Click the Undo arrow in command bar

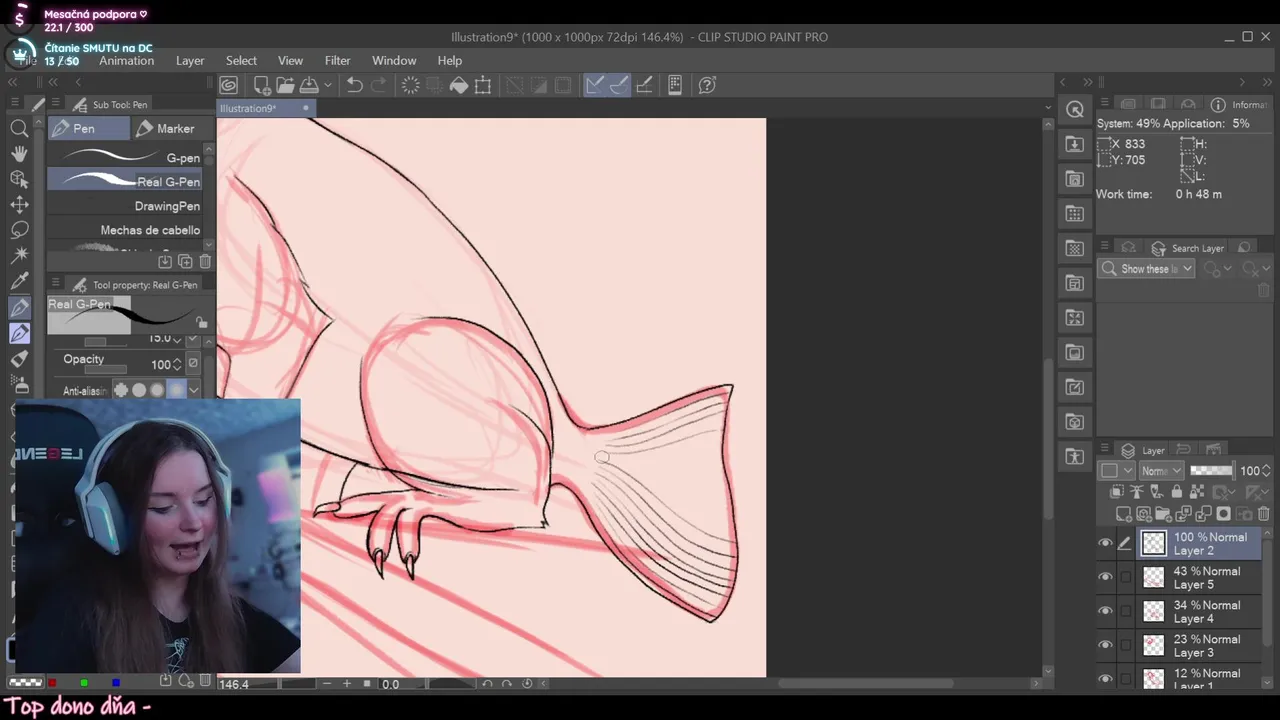pos(354,85)
